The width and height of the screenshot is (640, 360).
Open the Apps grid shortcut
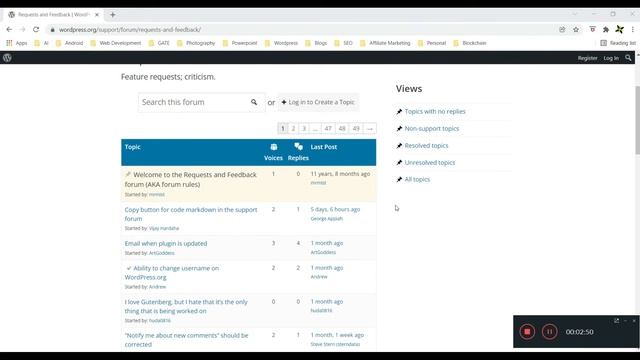[16, 43]
